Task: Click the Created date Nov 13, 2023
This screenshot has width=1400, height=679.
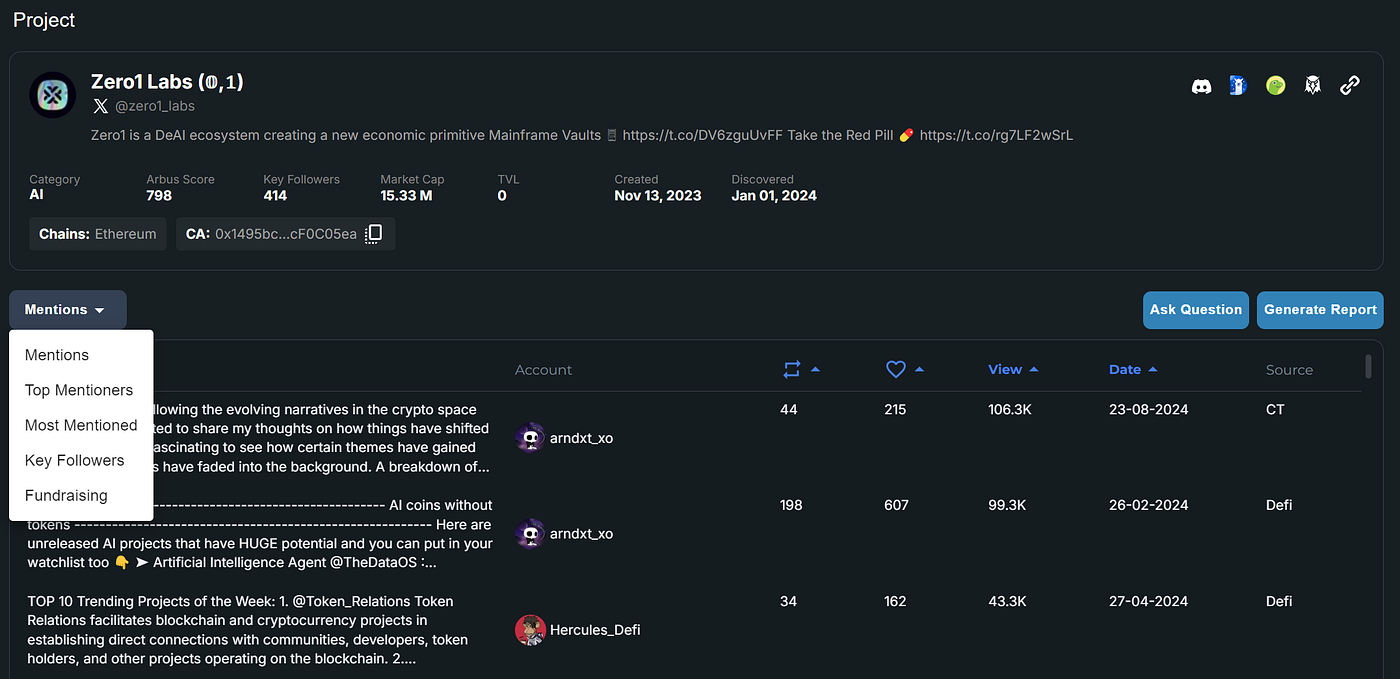Action: [658, 196]
